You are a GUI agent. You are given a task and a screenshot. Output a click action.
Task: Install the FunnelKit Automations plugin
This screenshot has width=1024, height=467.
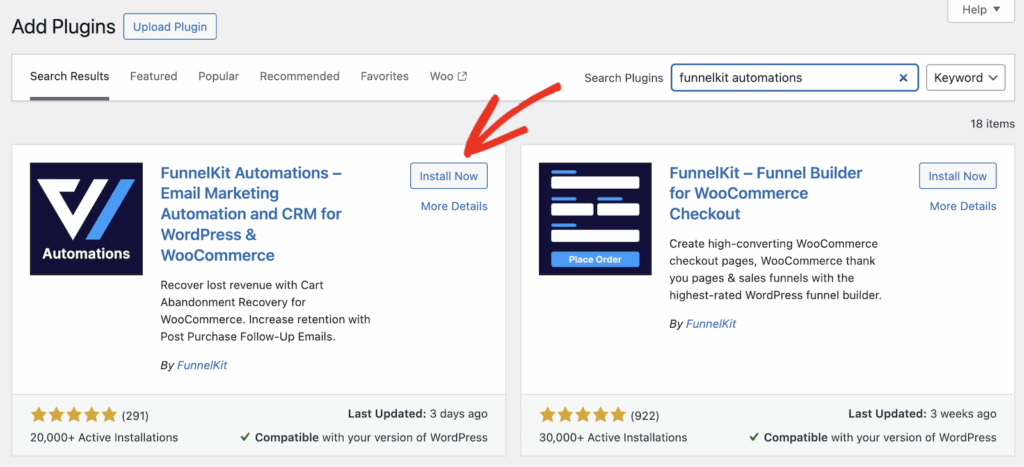449,176
